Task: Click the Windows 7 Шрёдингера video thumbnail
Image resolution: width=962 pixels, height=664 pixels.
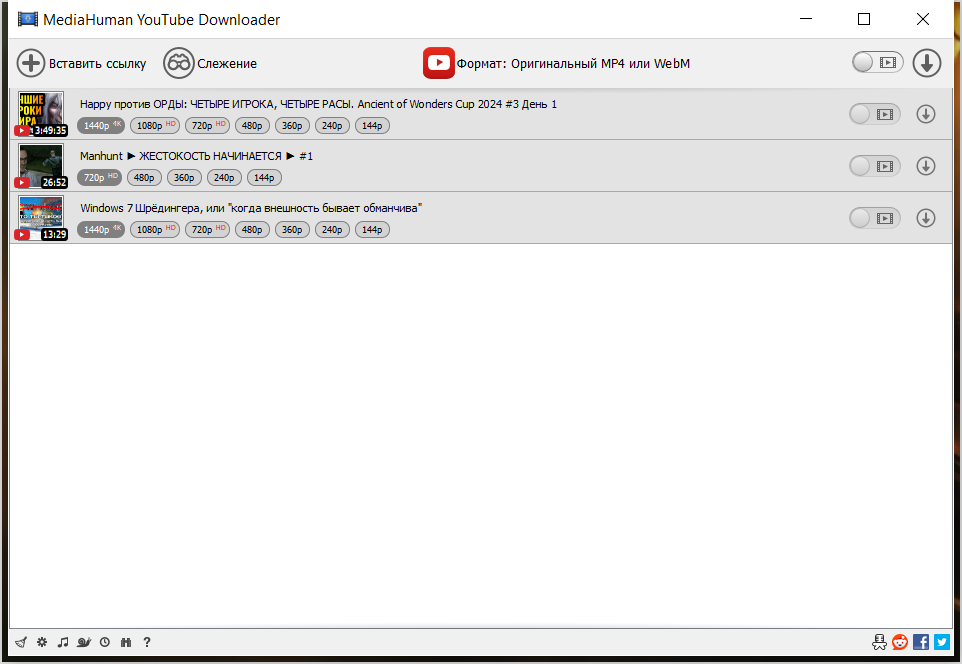Action: (x=40, y=218)
